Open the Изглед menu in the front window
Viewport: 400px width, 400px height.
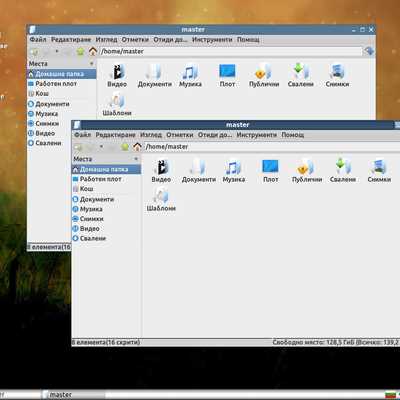(x=151, y=135)
